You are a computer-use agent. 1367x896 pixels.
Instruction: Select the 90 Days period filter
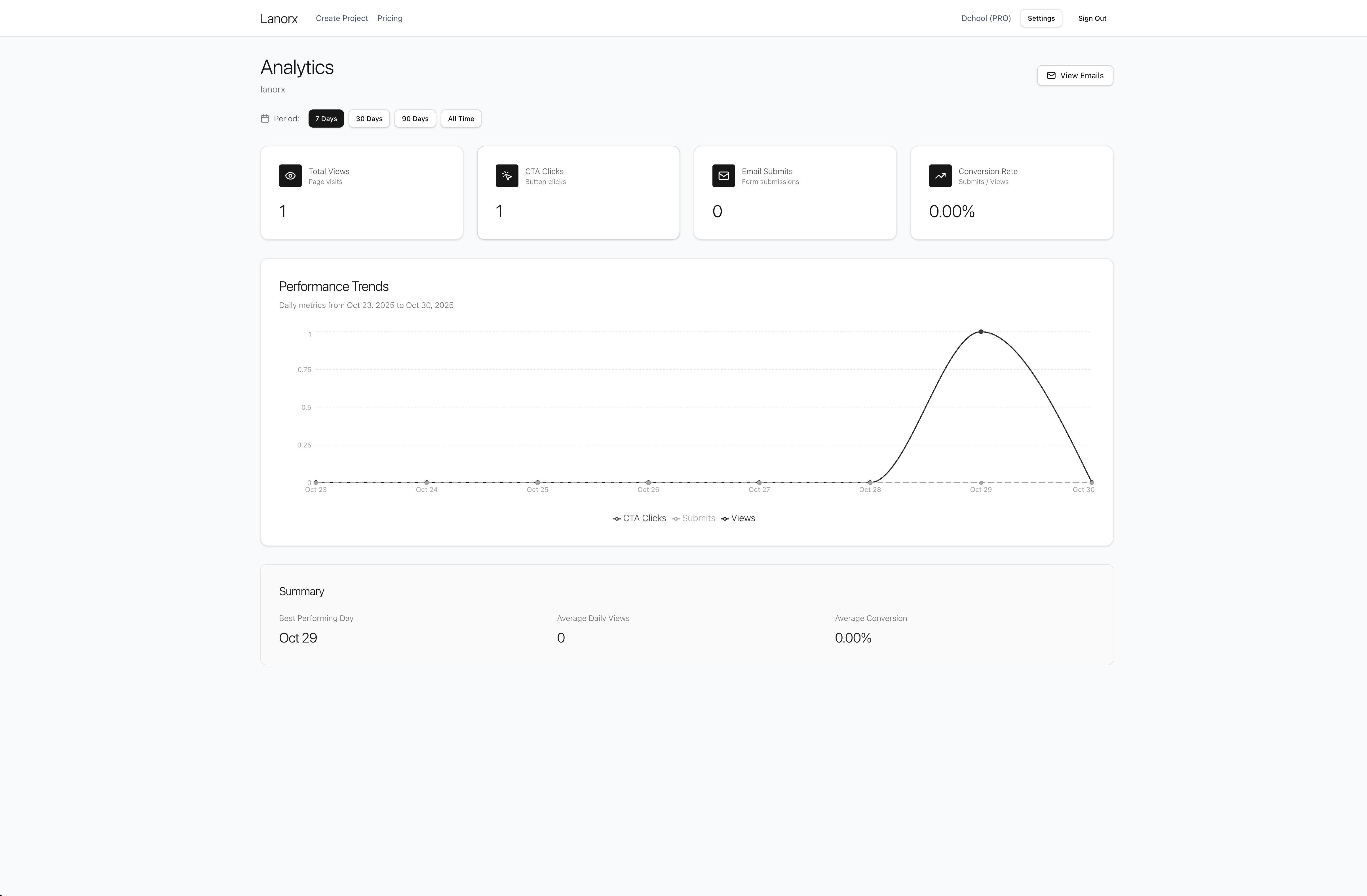(x=415, y=118)
